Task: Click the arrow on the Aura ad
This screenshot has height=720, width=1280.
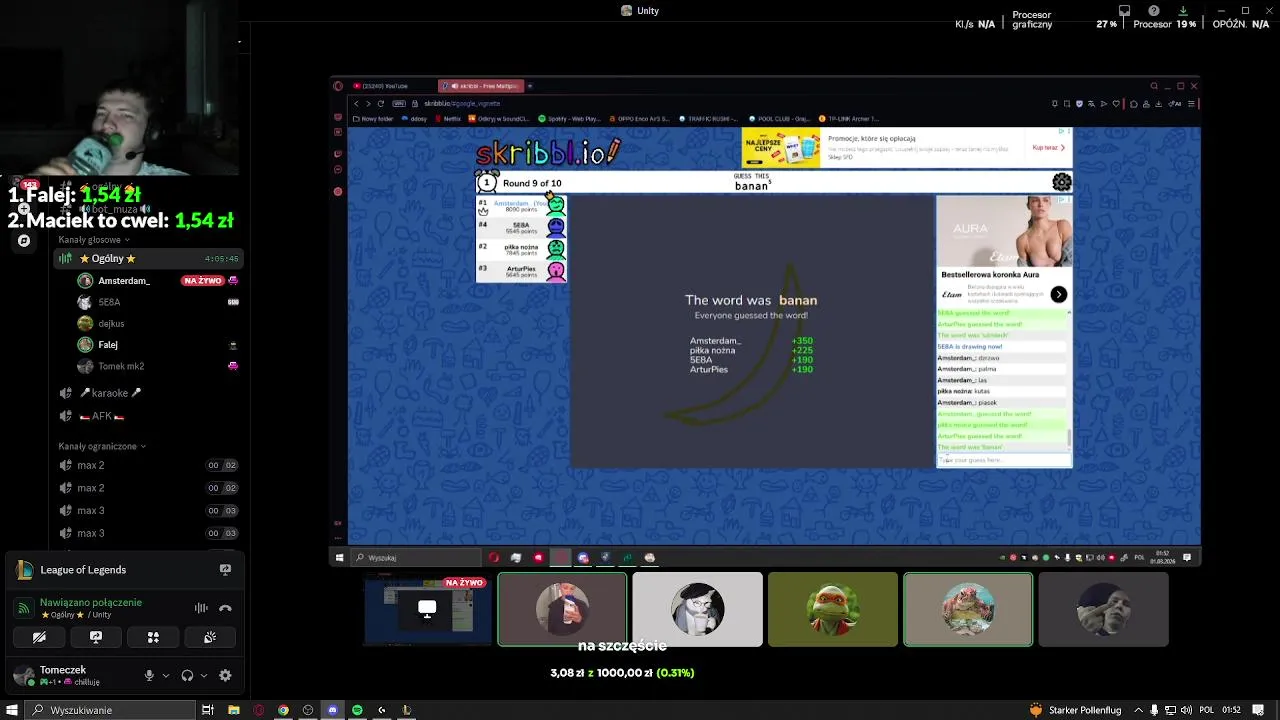Action: (x=1058, y=295)
